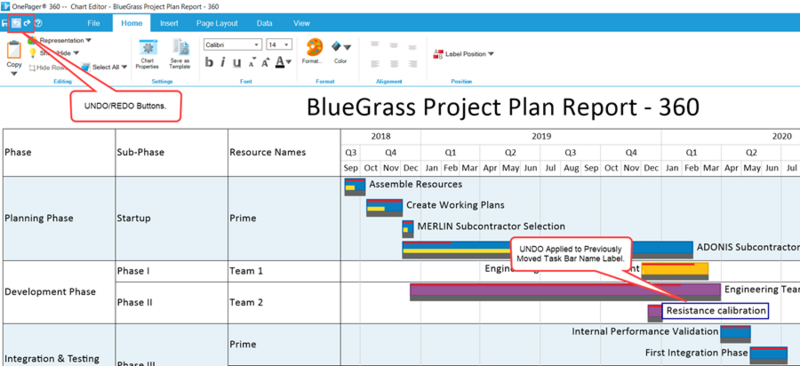
Task: Select the long purple Engineering Team bar
Action: tap(565, 292)
